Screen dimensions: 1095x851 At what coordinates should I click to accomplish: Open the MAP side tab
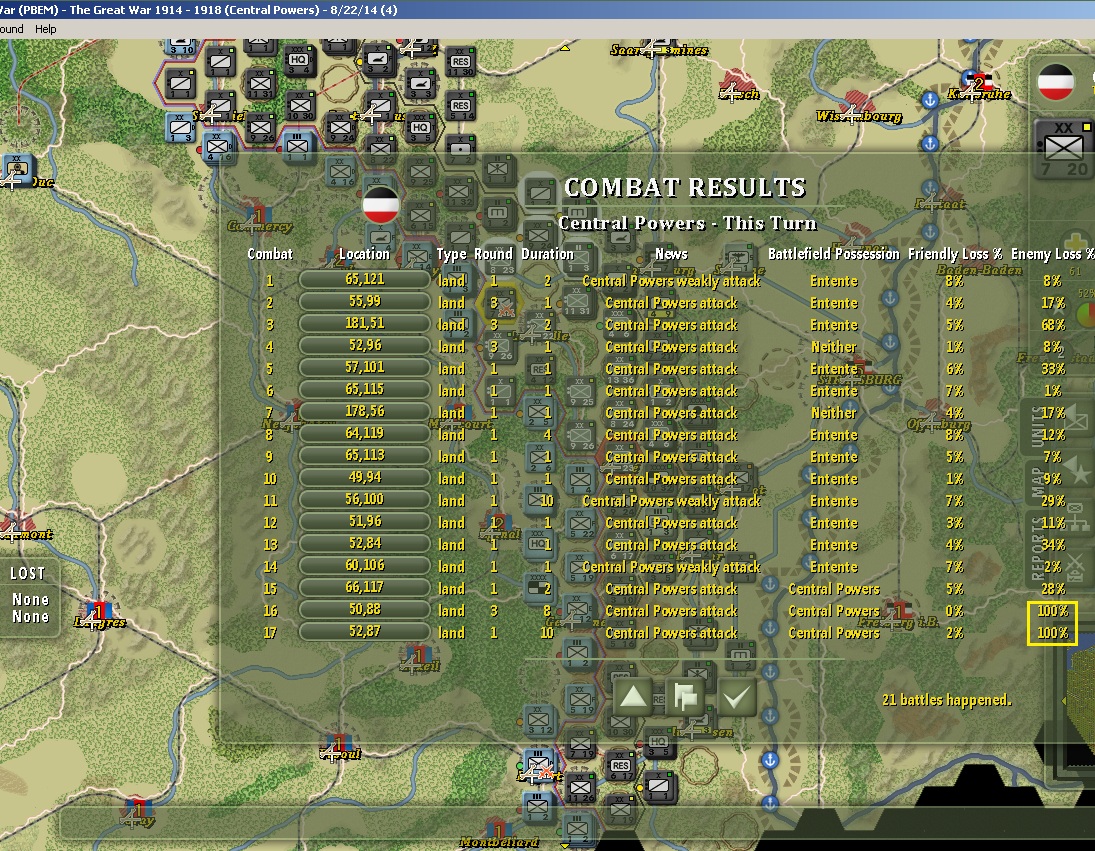[1038, 482]
